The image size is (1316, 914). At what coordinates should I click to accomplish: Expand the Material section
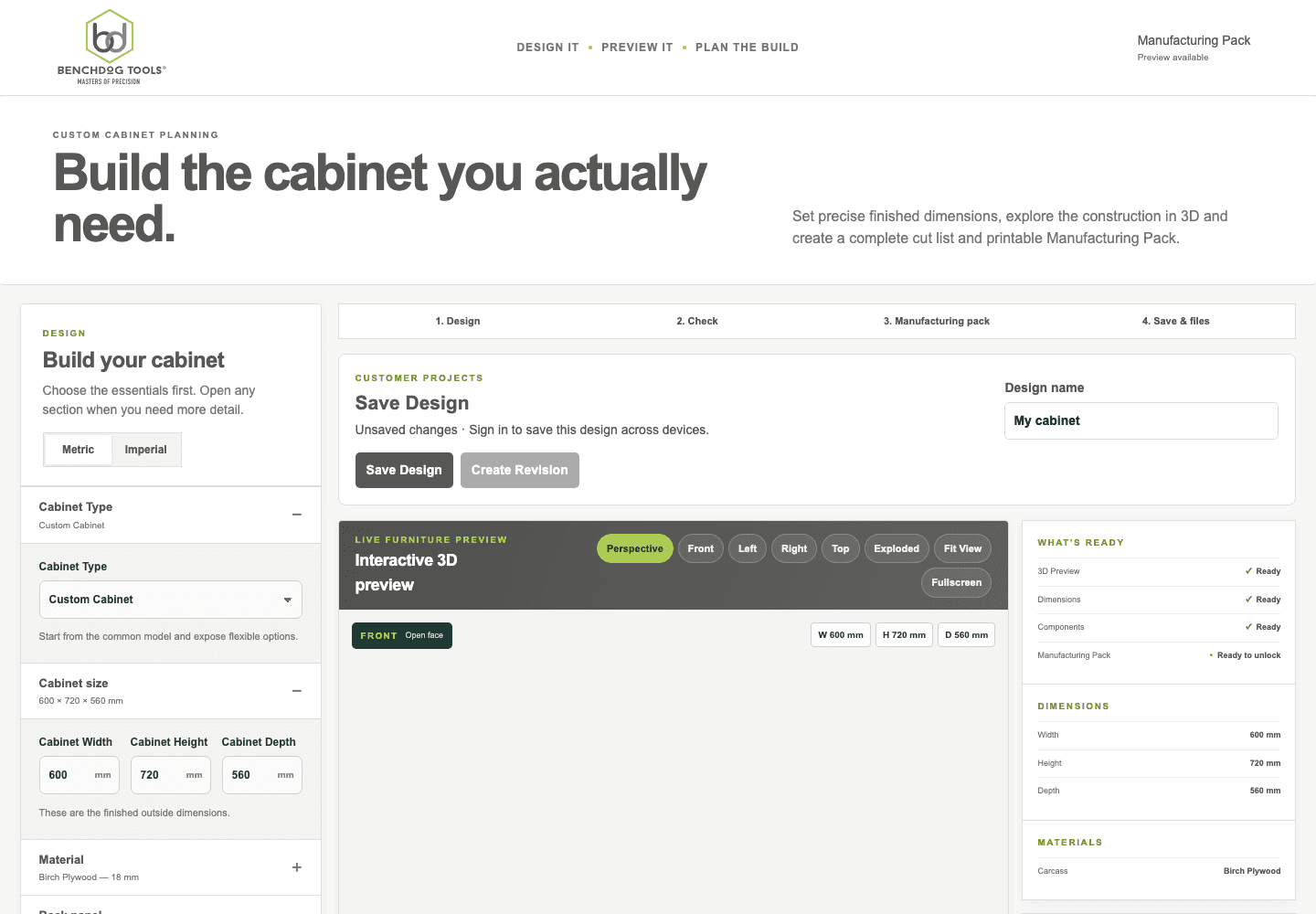tap(297, 867)
